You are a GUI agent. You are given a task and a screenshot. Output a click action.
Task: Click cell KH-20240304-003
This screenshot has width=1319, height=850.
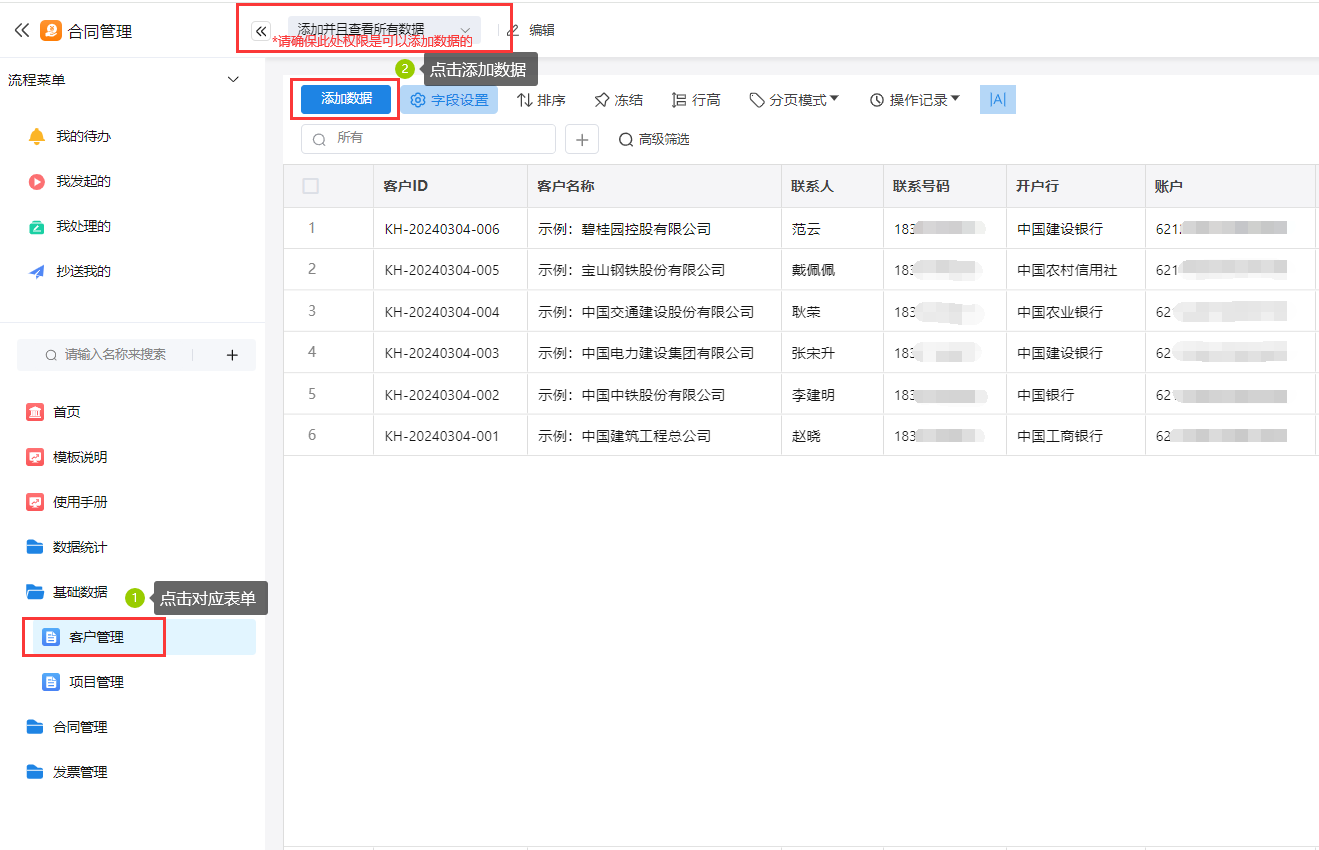[450, 353]
